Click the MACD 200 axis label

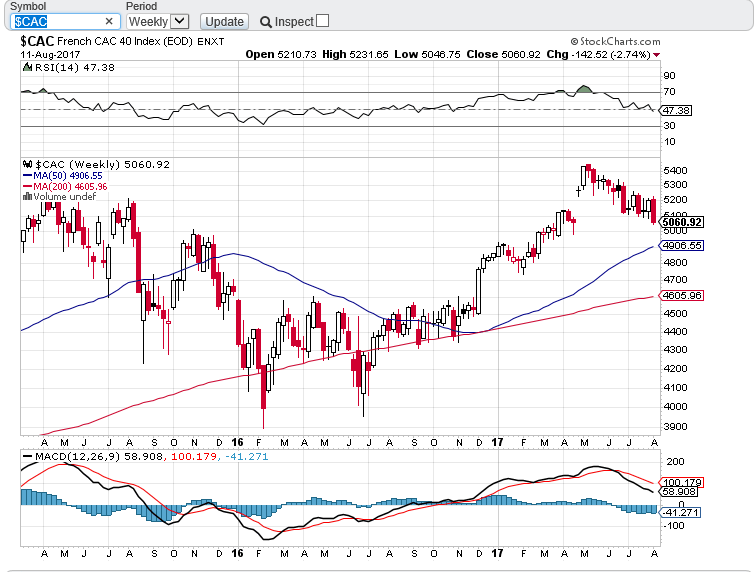tap(675, 462)
